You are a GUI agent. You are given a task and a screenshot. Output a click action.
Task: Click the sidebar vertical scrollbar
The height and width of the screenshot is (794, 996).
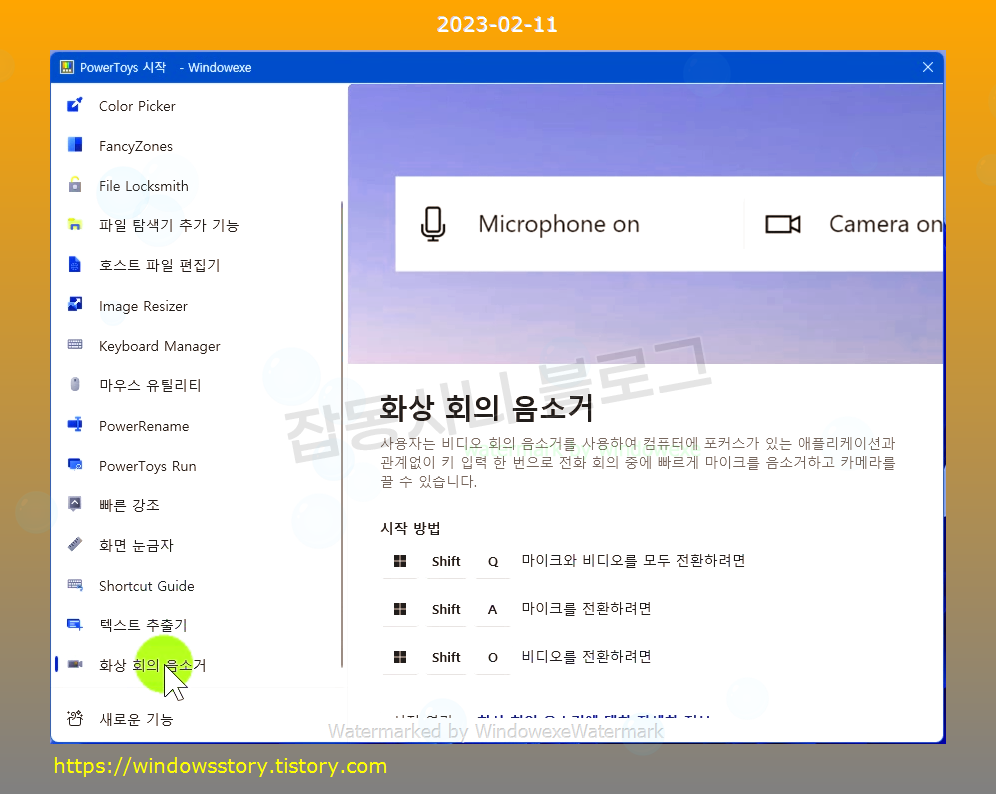tap(342, 434)
